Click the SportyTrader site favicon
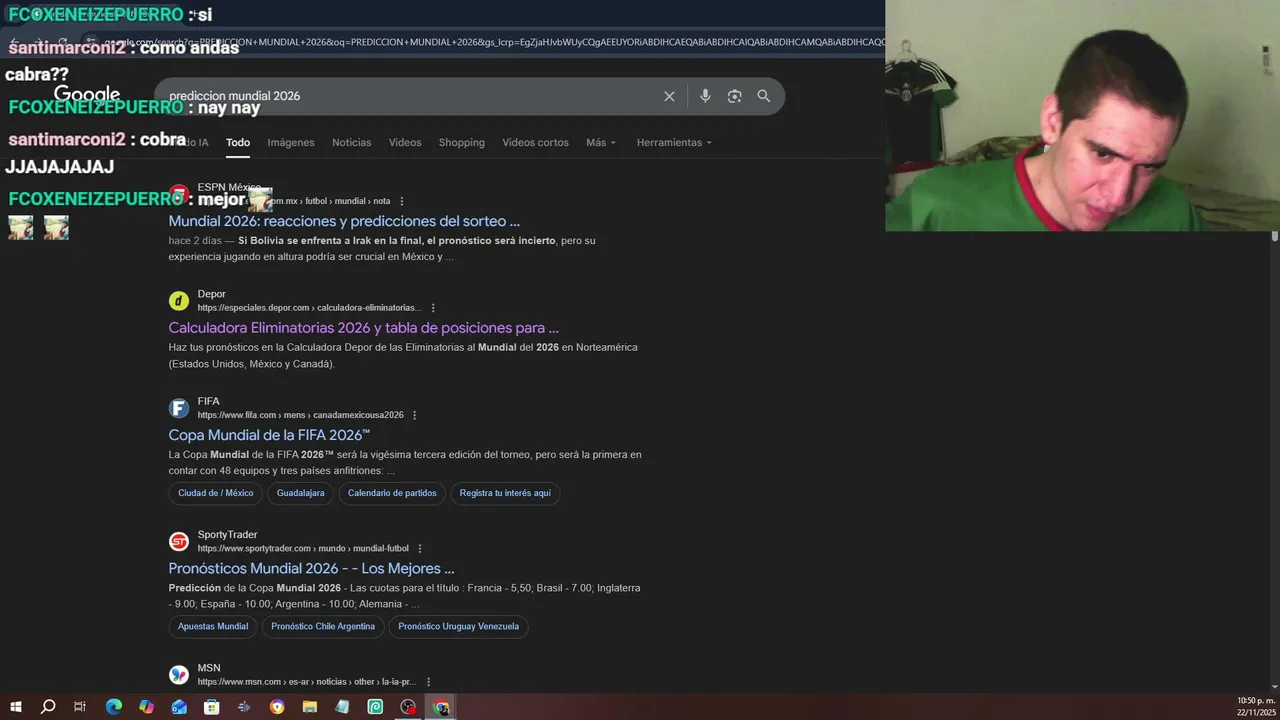Image resolution: width=1280 pixels, height=720 pixels. coord(179,541)
